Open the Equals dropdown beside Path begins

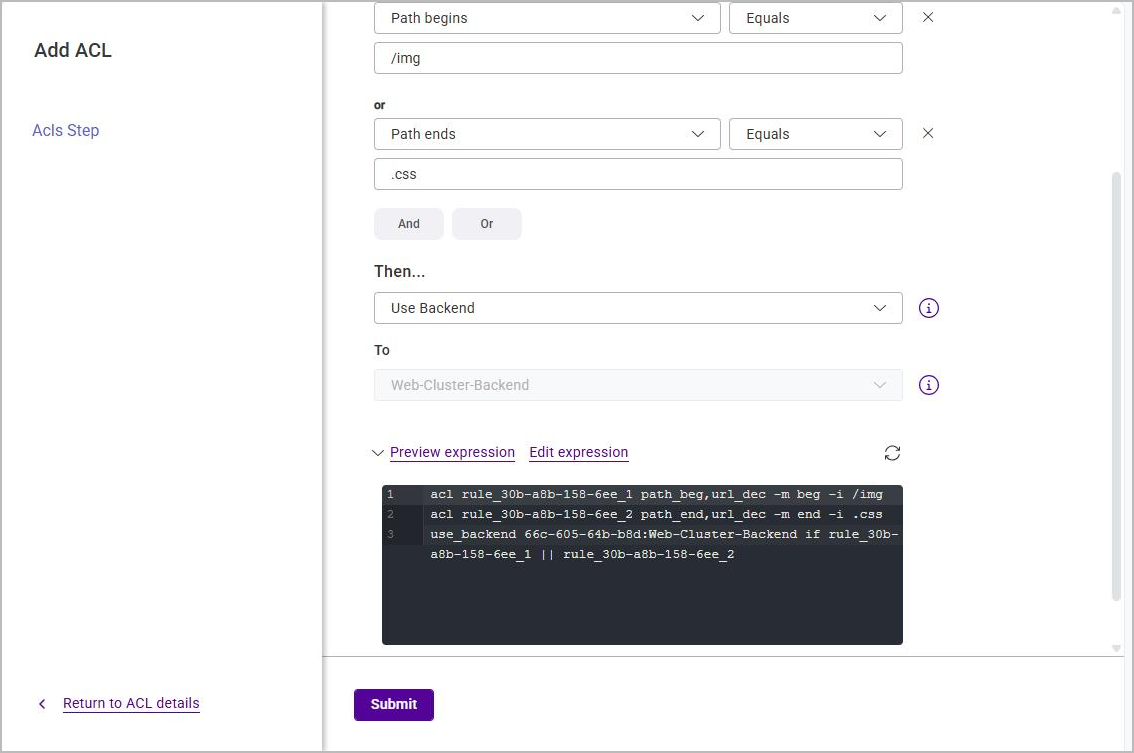(816, 18)
